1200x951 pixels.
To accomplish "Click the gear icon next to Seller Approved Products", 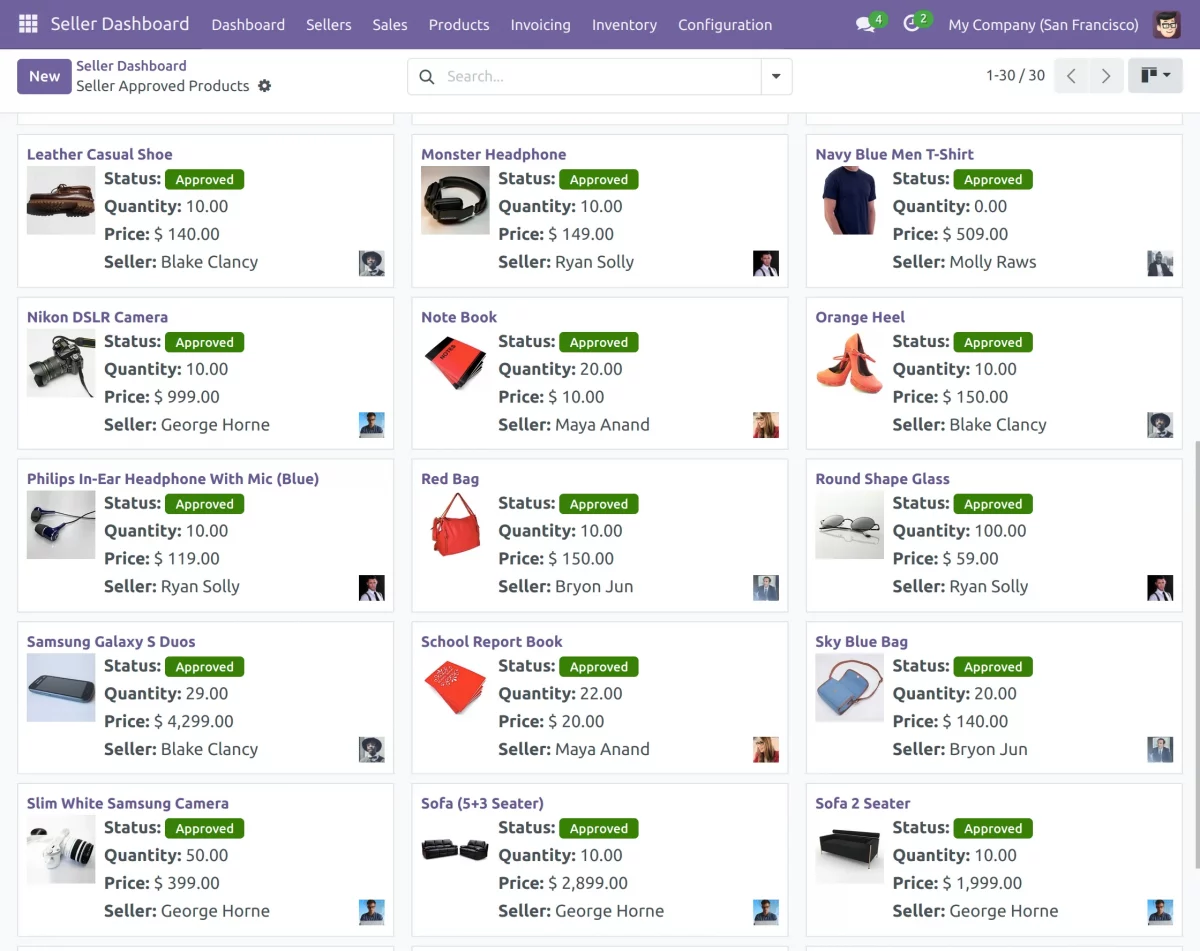I will point(265,86).
